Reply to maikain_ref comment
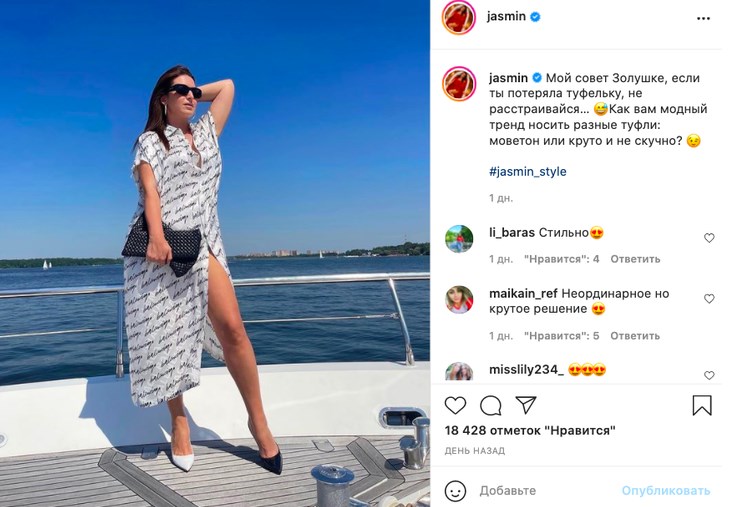Viewport: 734px width, 507px height. pyautogui.click(x=635, y=336)
